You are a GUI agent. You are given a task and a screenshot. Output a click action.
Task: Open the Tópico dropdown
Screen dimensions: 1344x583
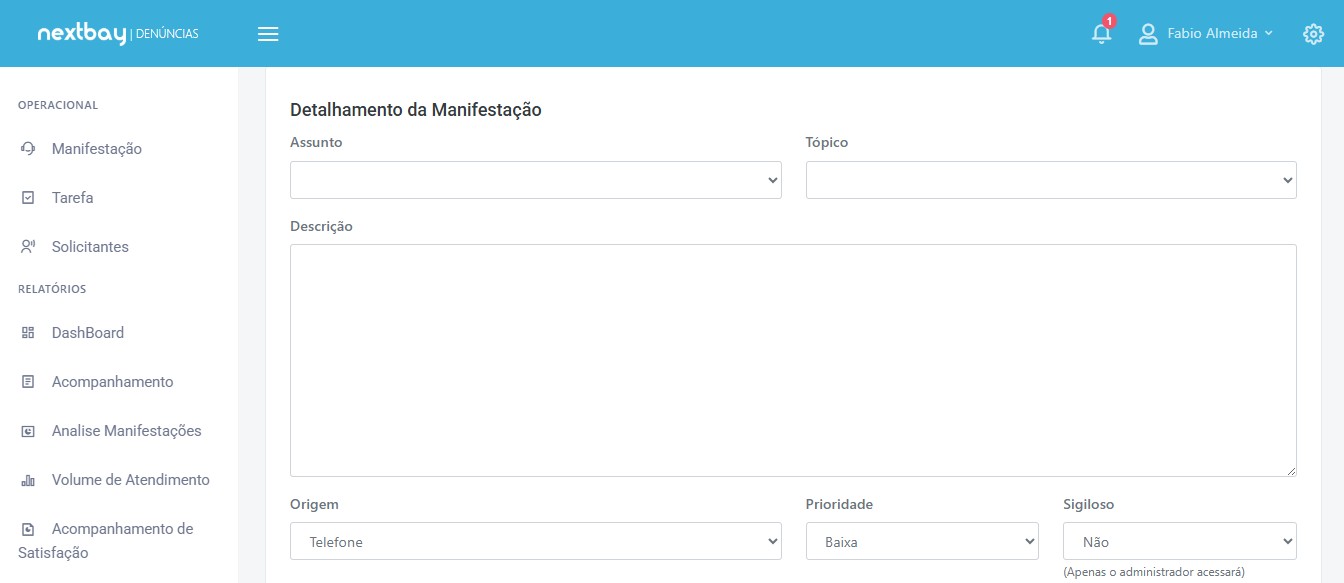coord(1051,180)
